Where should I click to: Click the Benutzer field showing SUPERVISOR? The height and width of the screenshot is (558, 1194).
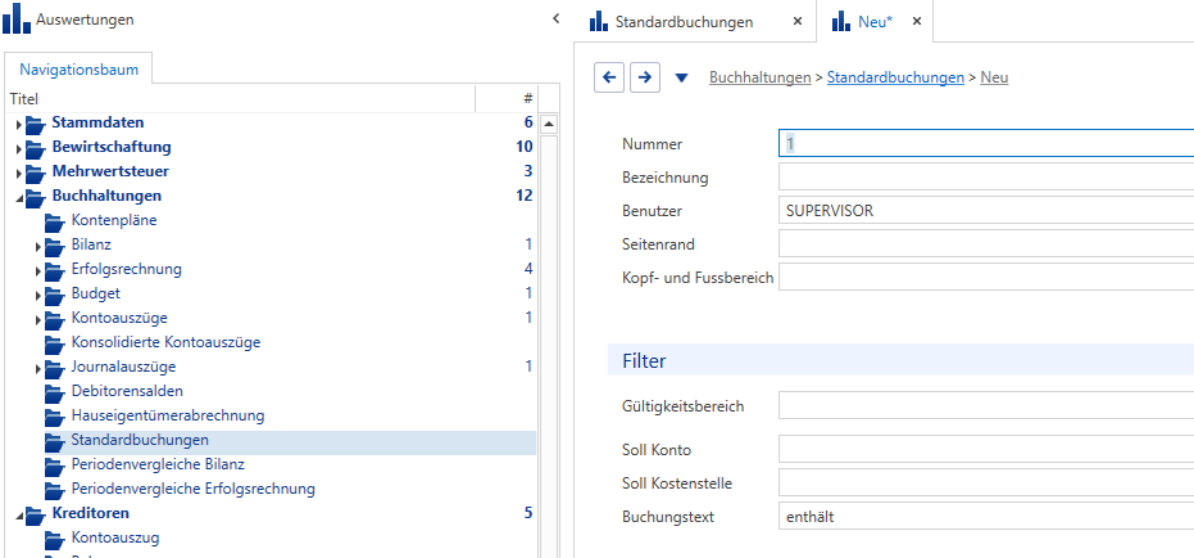986,211
